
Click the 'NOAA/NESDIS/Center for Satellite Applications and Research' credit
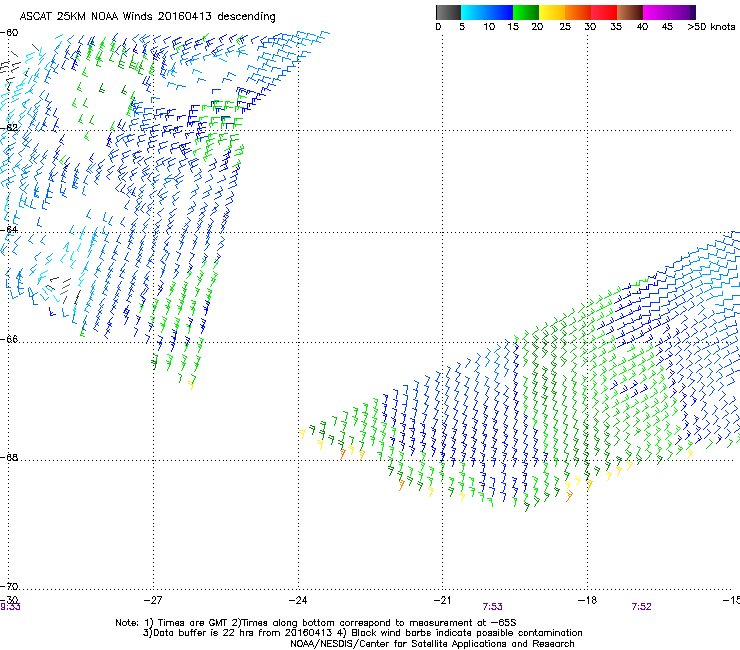pyautogui.click(x=432, y=644)
